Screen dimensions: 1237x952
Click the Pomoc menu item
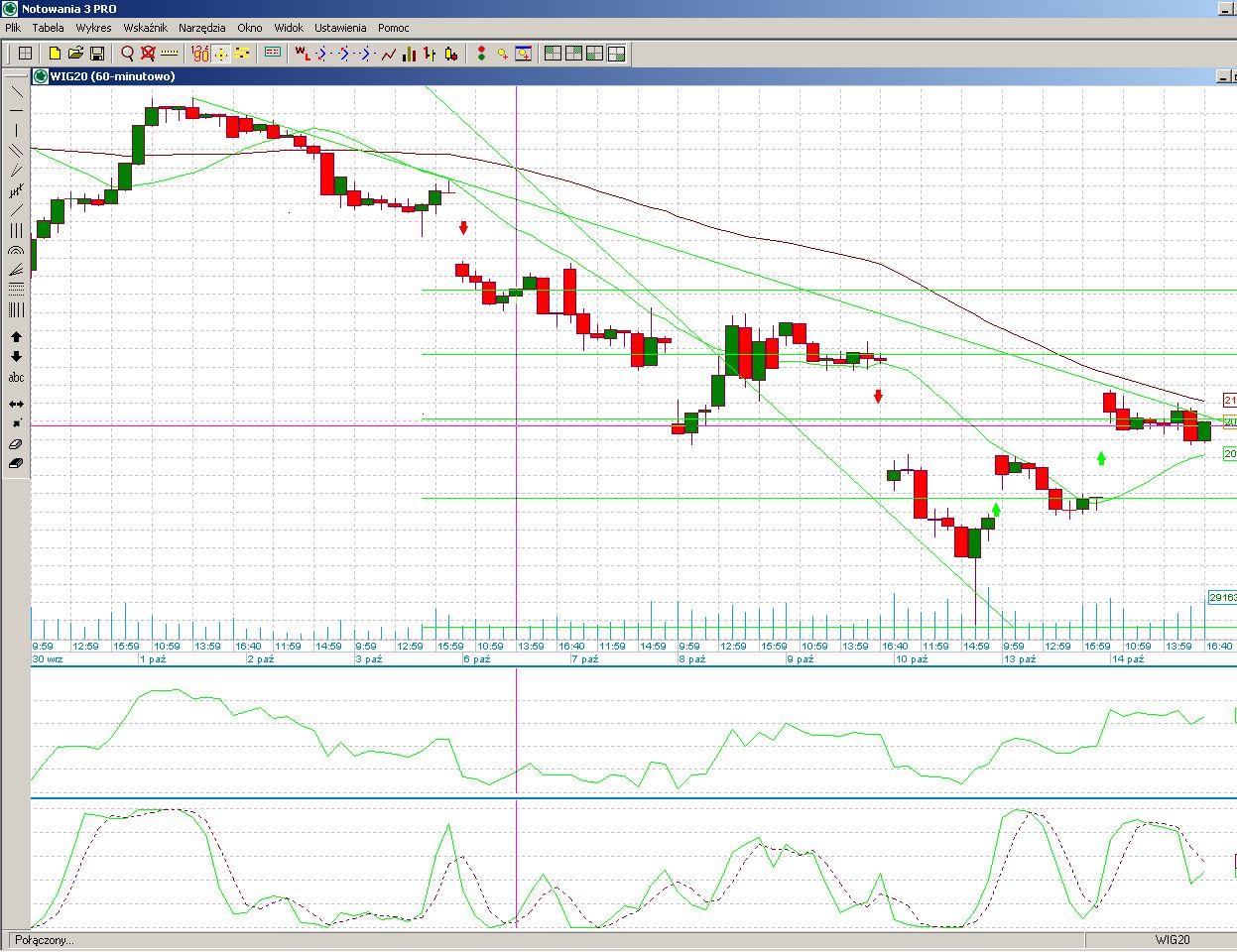pos(393,28)
